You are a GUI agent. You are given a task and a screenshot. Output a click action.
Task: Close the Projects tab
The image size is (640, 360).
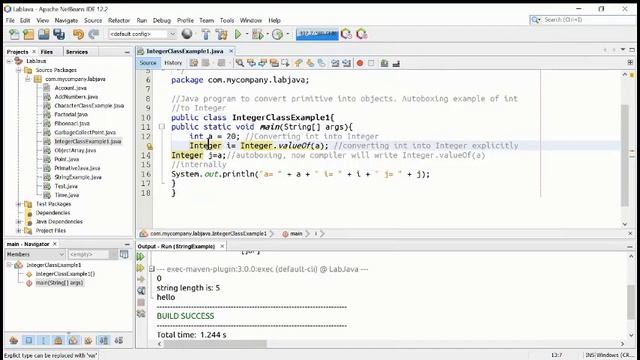pyautogui.click(x=34, y=52)
